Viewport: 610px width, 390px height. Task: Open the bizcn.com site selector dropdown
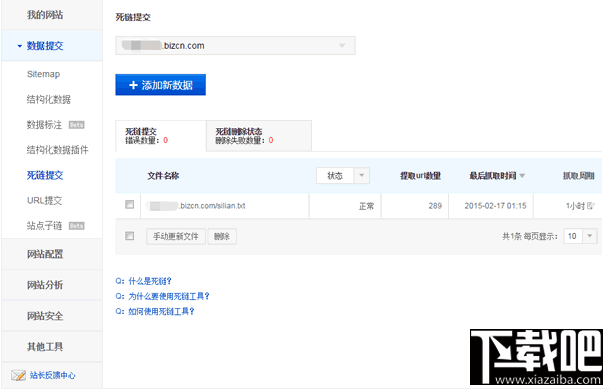pyautogui.click(x=235, y=46)
